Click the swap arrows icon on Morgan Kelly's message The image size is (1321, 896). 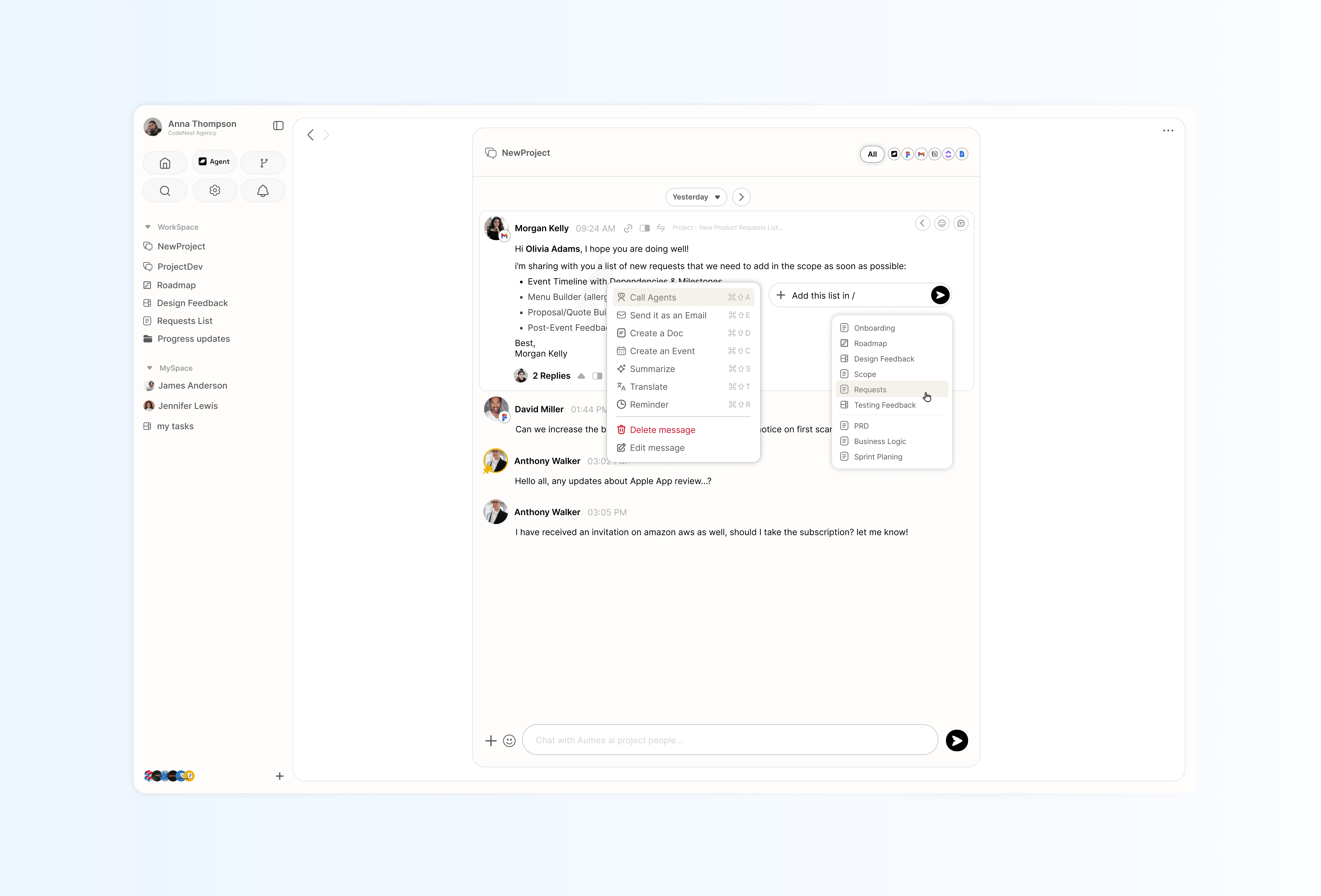(661, 228)
